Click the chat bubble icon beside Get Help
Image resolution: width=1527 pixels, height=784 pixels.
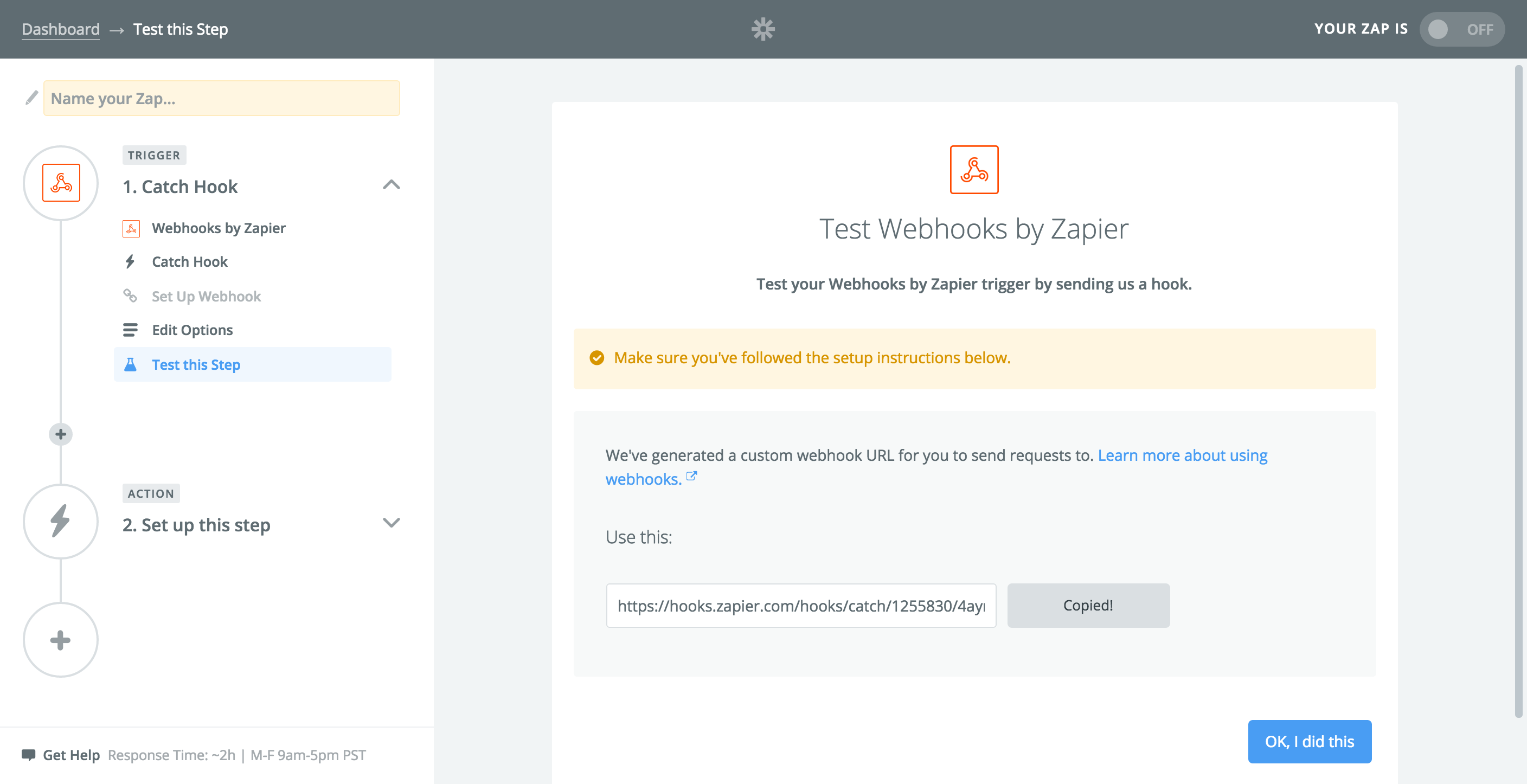point(28,755)
